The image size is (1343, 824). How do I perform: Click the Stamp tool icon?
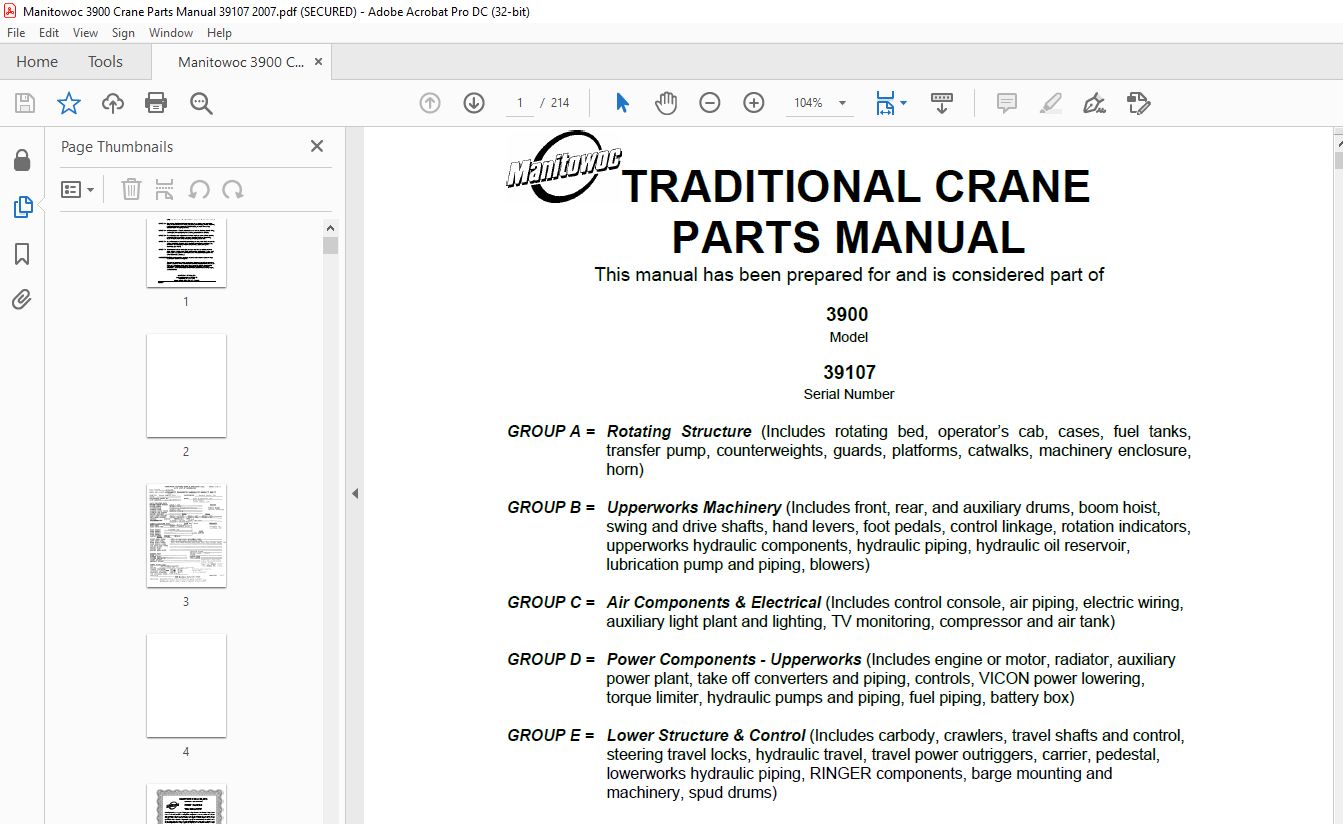[1138, 103]
